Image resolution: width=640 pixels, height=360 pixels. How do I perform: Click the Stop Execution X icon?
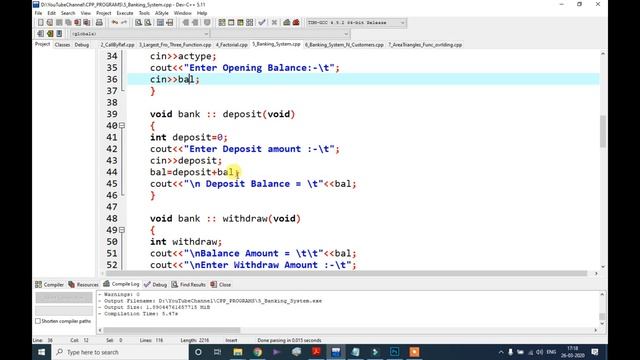point(274,23)
